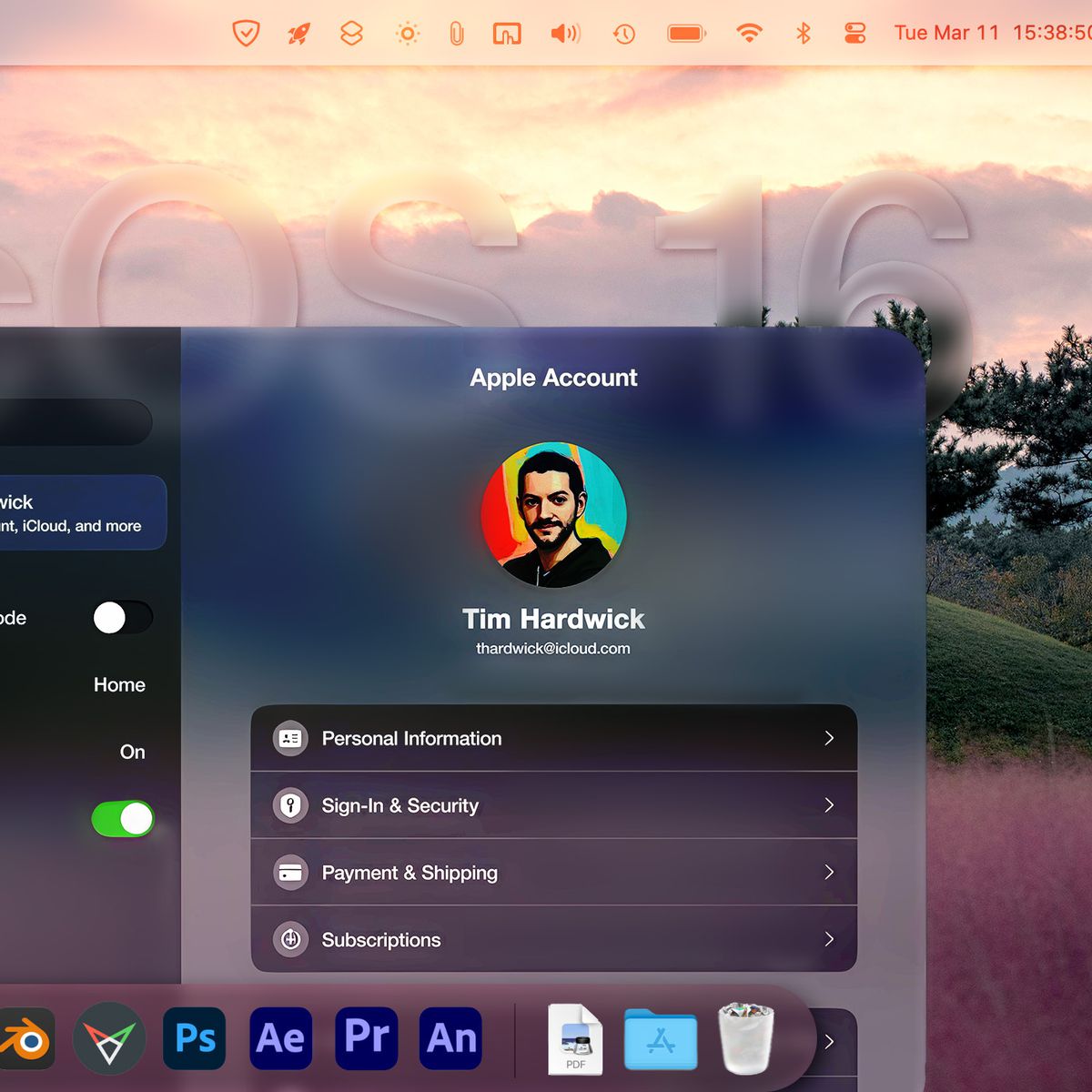Open the Applications folder in dock
The width and height of the screenshot is (1092, 1092).
[661, 1038]
